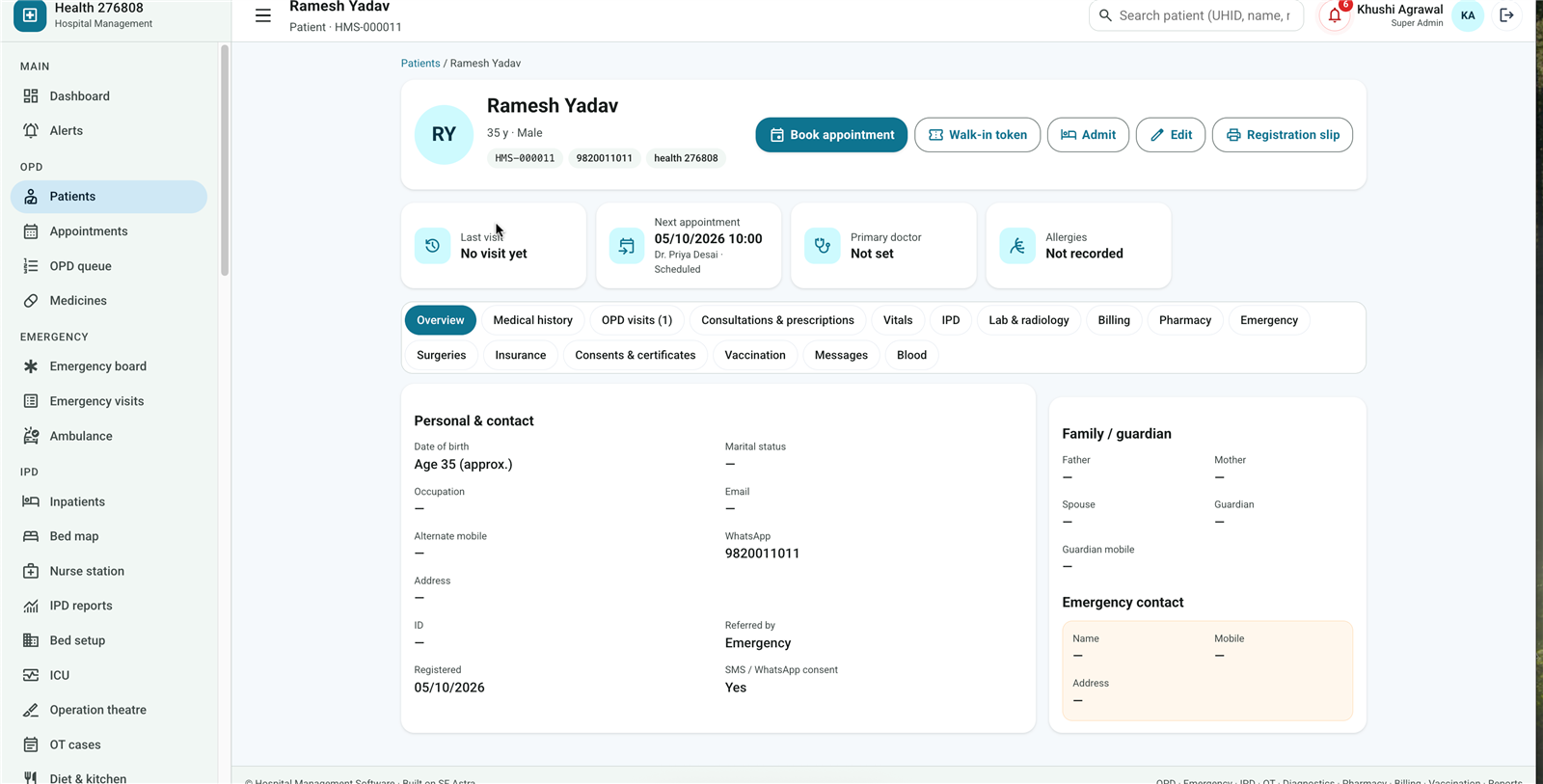Click the sidebar vertical scrollbar
Viewport: 1543px width, 784px height.
(225, 160)
